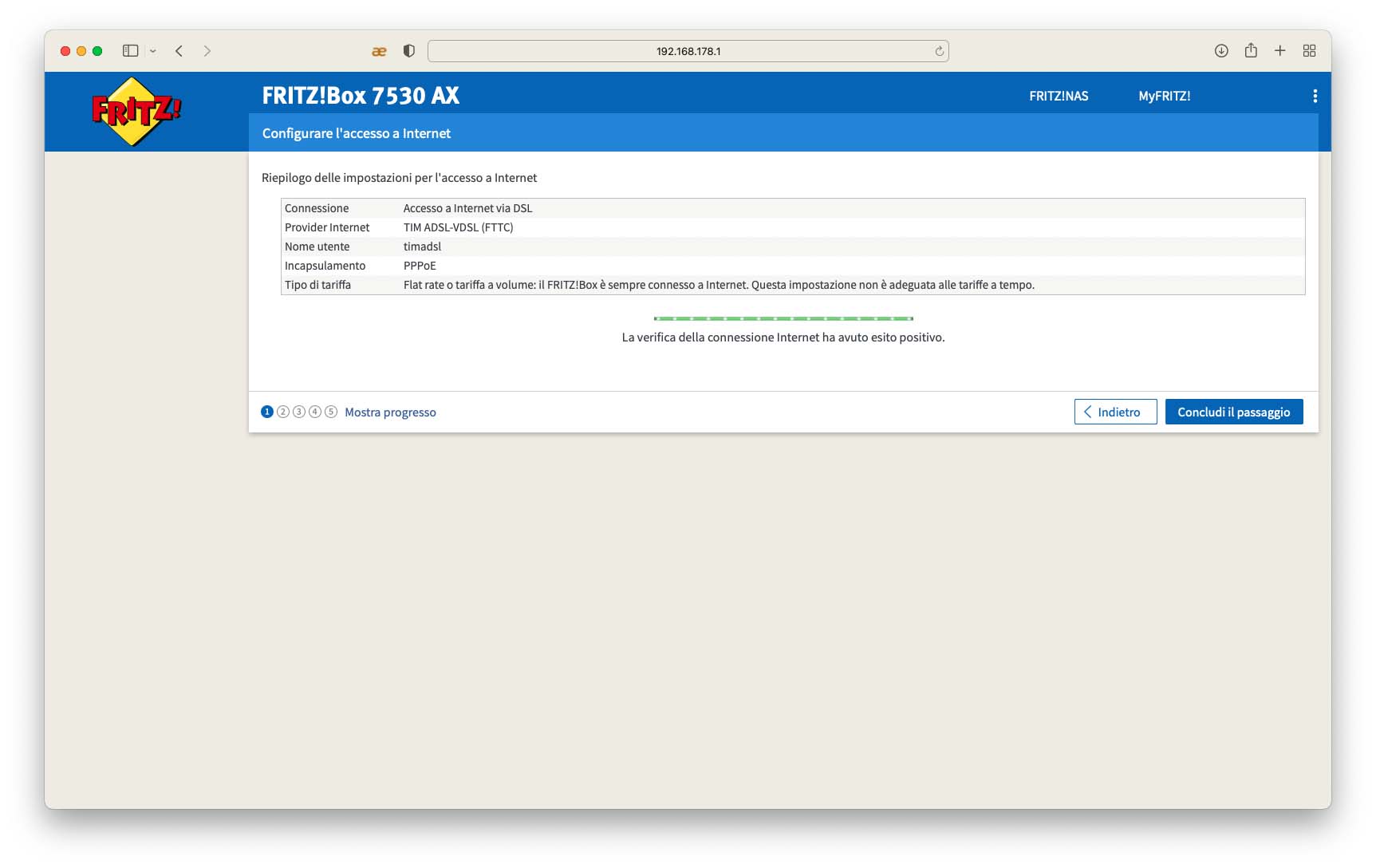Viewport: 1376px width, 868px height.
Task: Click the Incapsulamento row label
Action: [x=325, y=266]
